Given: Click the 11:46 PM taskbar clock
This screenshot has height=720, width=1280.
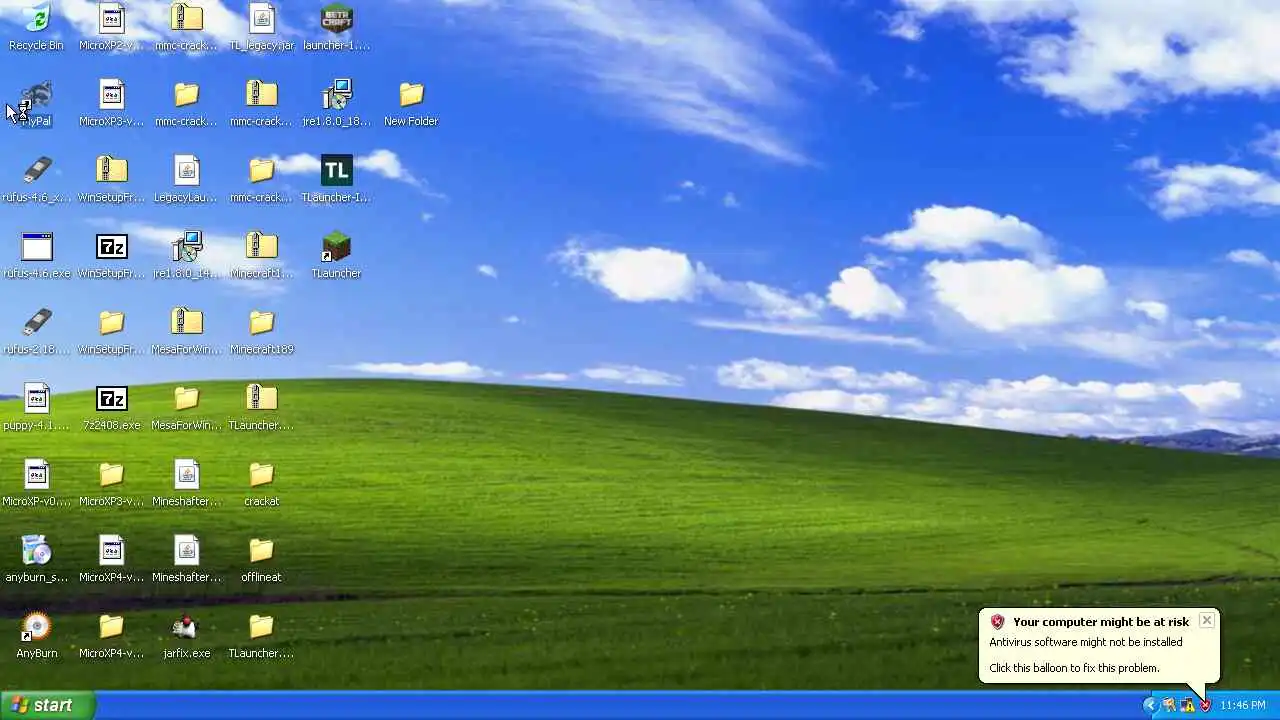Looking at the screenshot, I should point(1243,706).
